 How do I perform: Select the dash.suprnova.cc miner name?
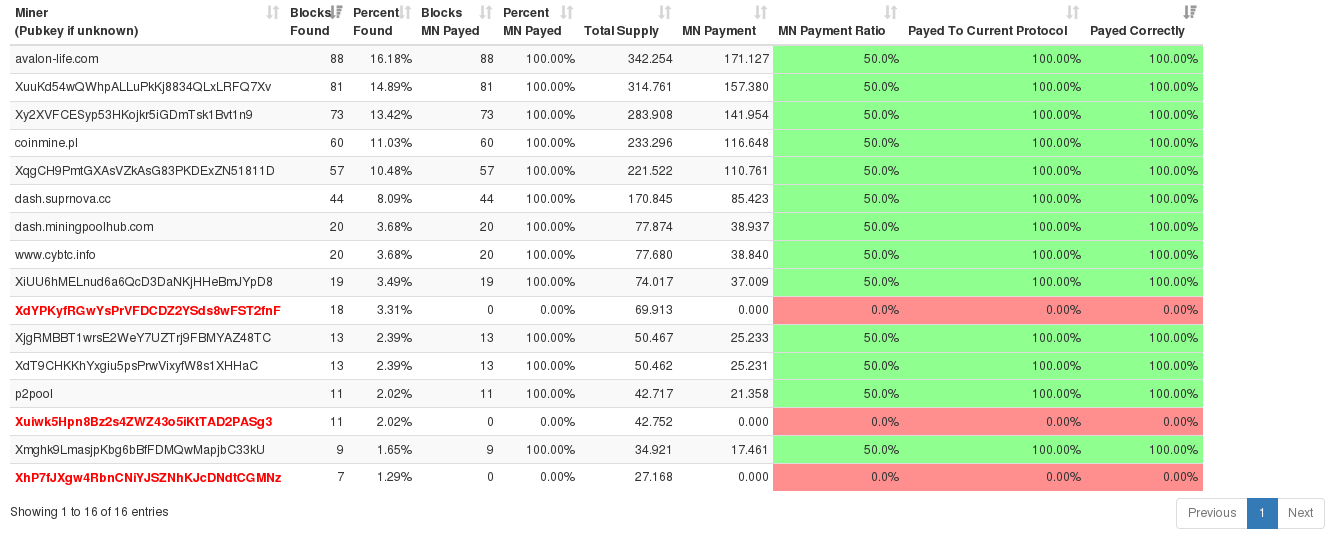[63, 199]
